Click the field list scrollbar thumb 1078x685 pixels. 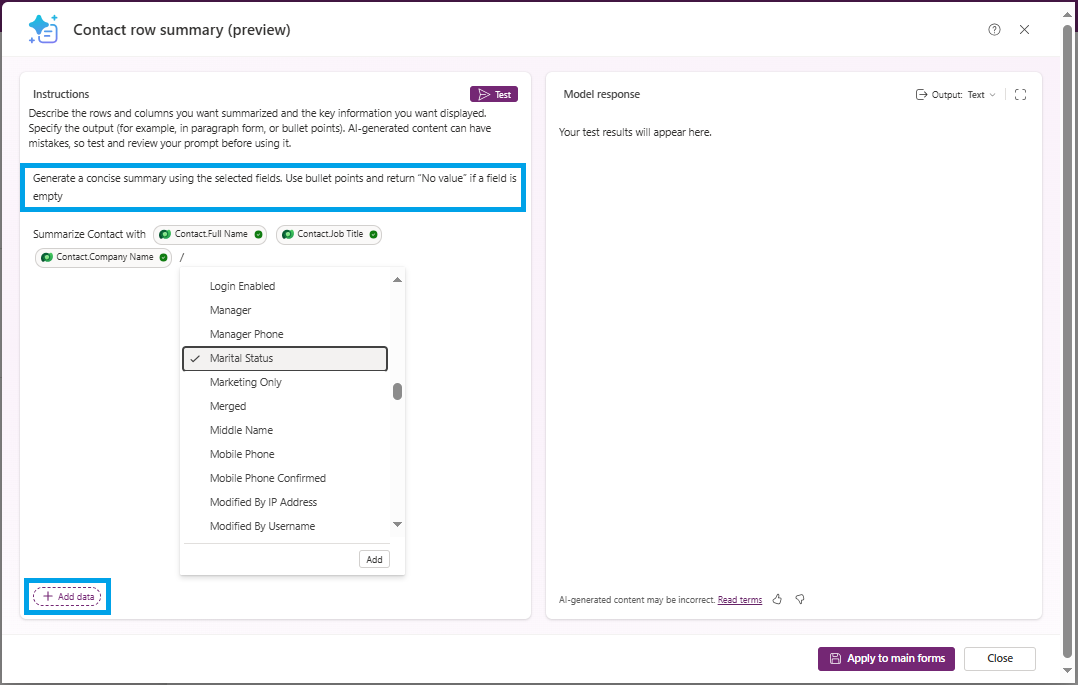pyautogui.click(x=397, y=391)
